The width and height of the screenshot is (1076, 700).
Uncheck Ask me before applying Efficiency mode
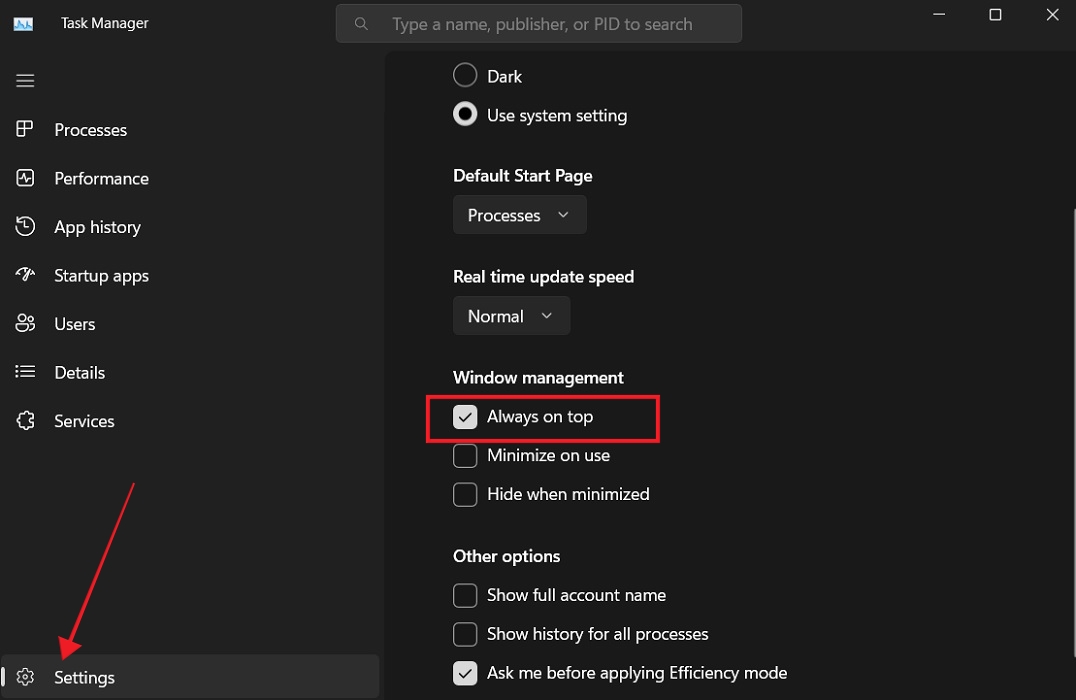464,673
